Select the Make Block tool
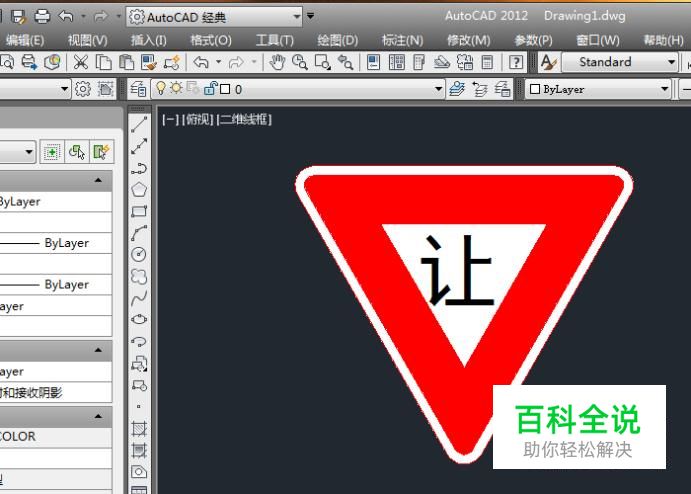This screenshot has width=691, height=494. [x=139, y=385]
